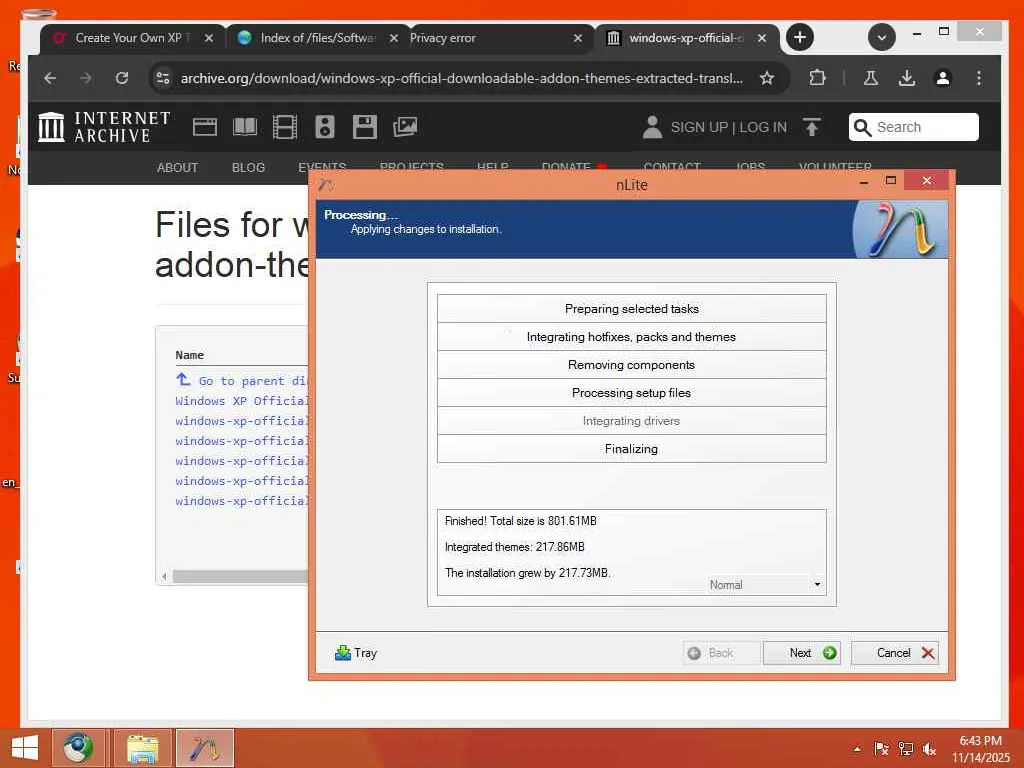Open the Chrome downloads icon
The width and height of the screenshot is (1024, 768).
tap(906, 78)
